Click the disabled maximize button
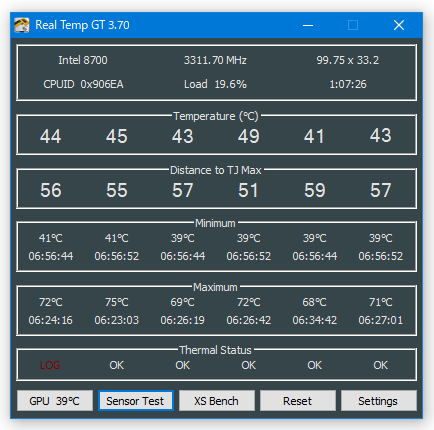 coord(353,25)
